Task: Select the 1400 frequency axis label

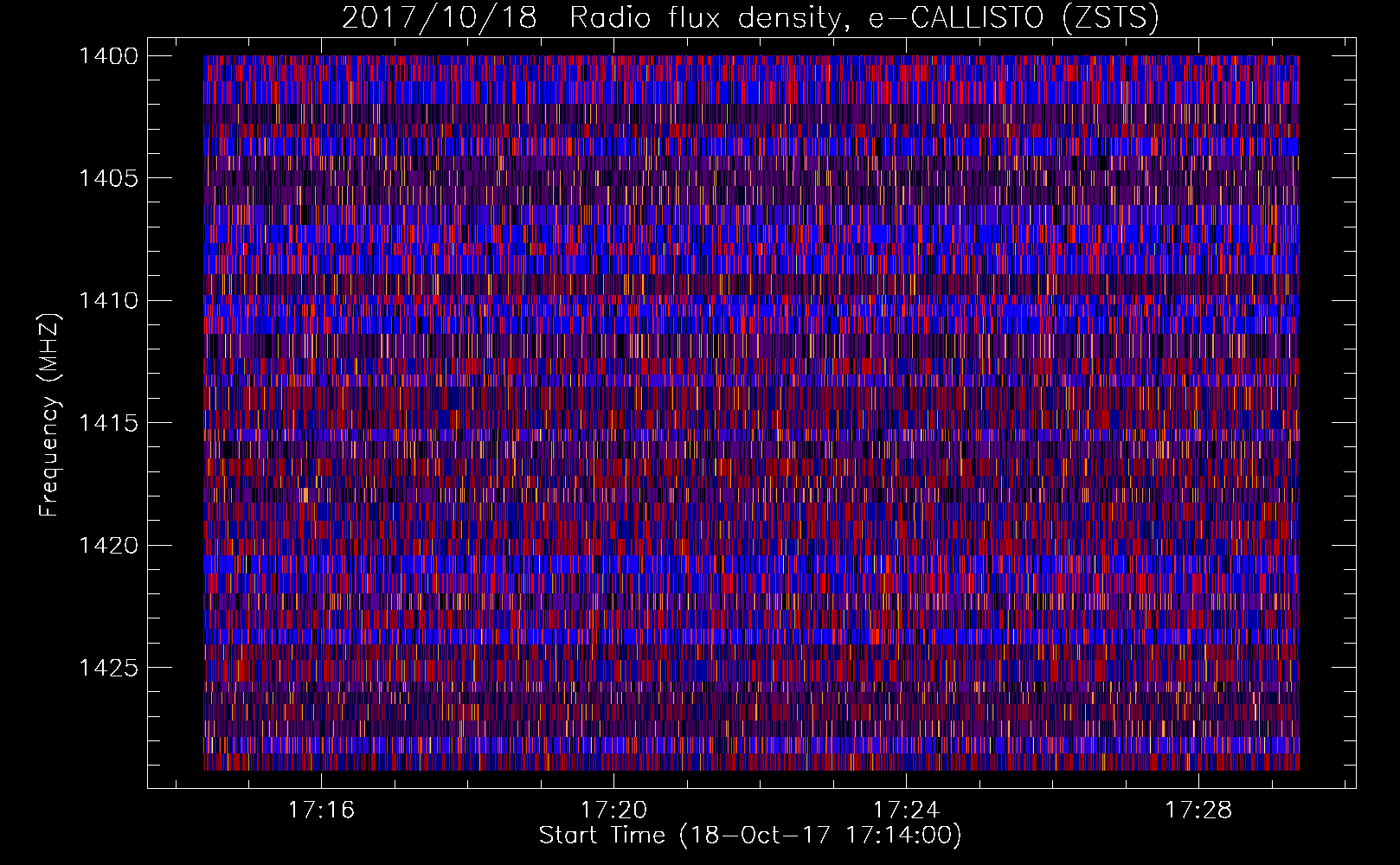Action: (108, 56)
